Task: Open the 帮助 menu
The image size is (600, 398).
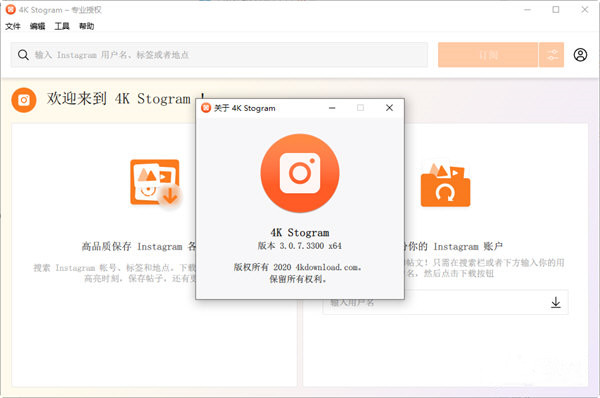Action: 86,26
